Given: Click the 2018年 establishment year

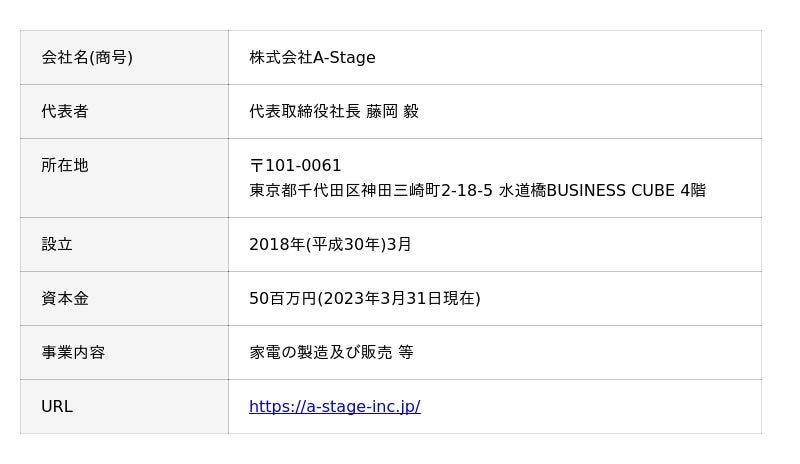Looking at the screenshot, I should click(277, 244).
